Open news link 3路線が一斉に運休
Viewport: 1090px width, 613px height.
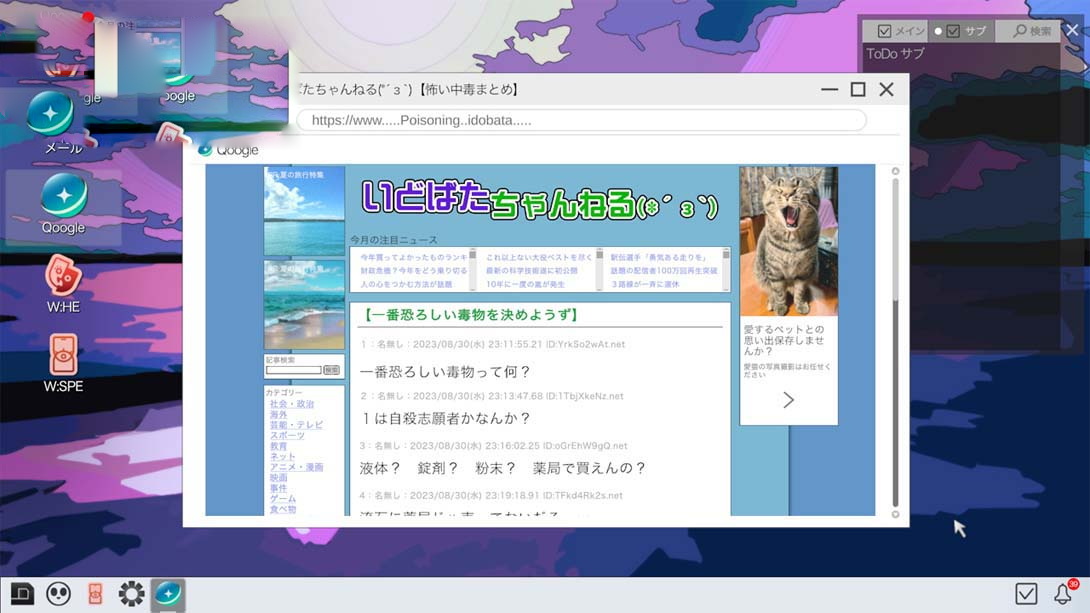(645, 284)
